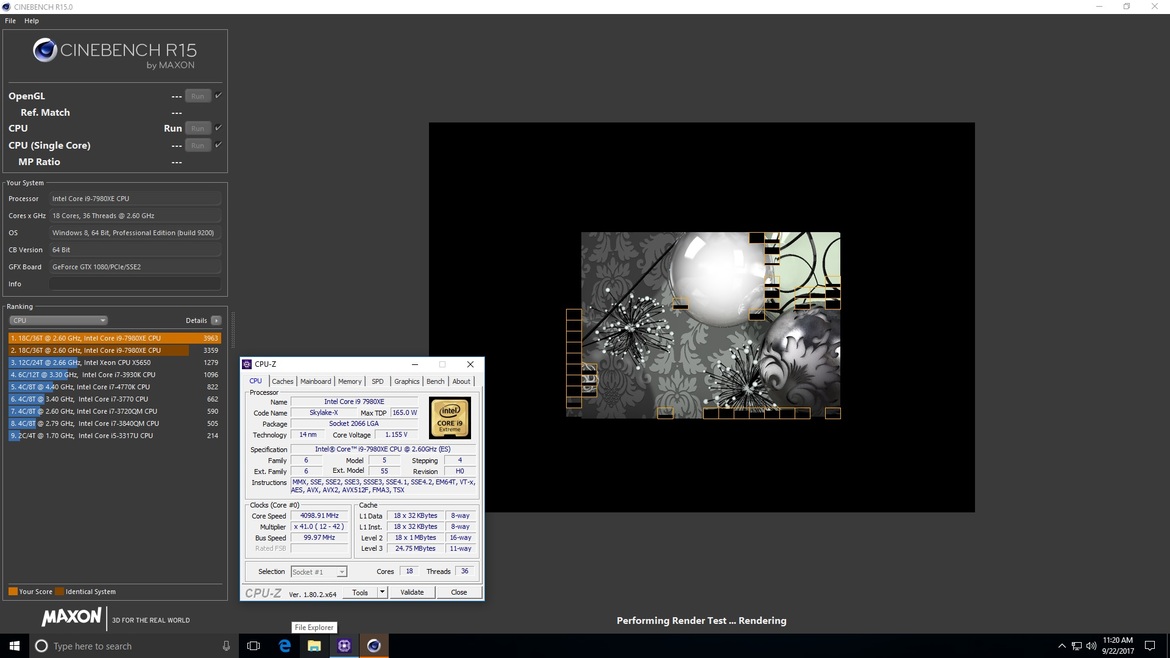This screenshot has height=658, width=1170.
Task: Click the Run button for OpenGL test
Action: [x=198, y=96]
